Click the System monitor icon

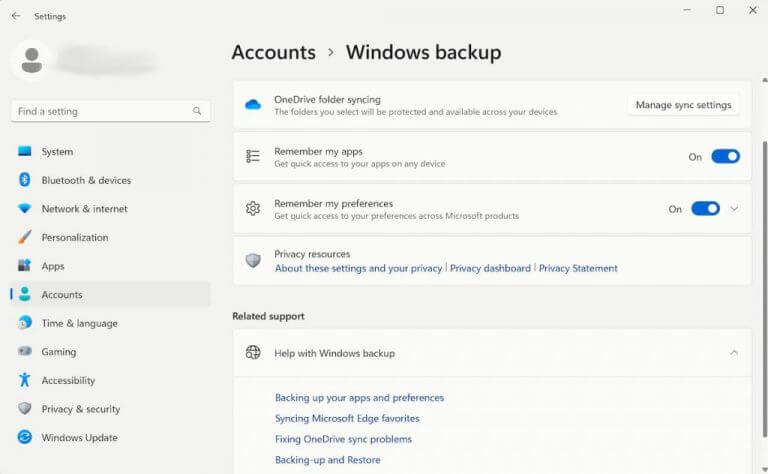click(24, 151)
